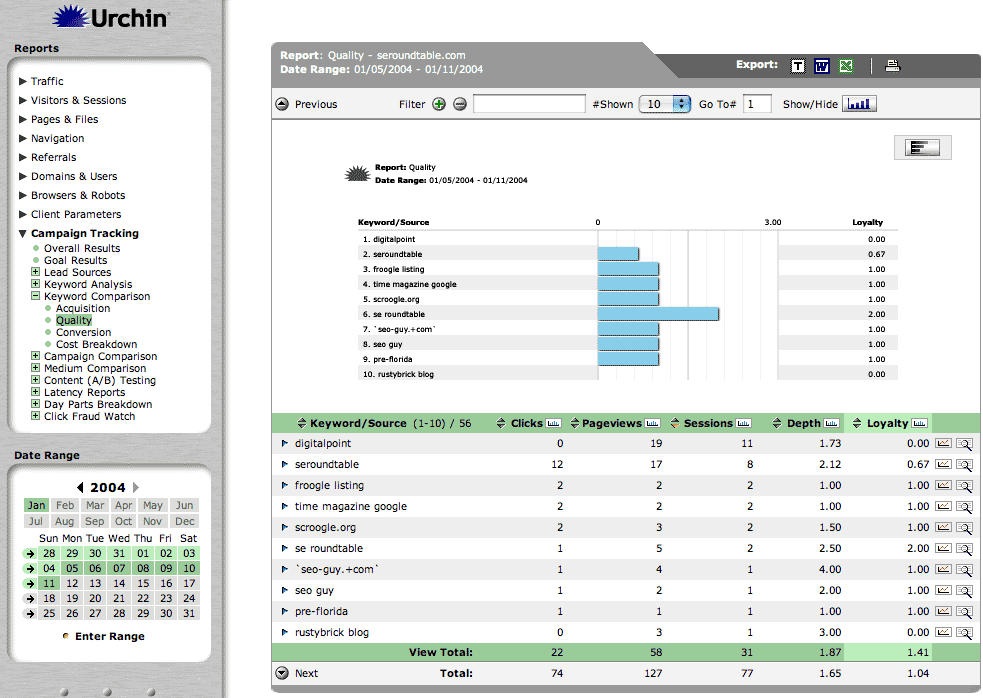Export report to Excel icon
Screen dimensions: 983x698
(x=846, y=66)
